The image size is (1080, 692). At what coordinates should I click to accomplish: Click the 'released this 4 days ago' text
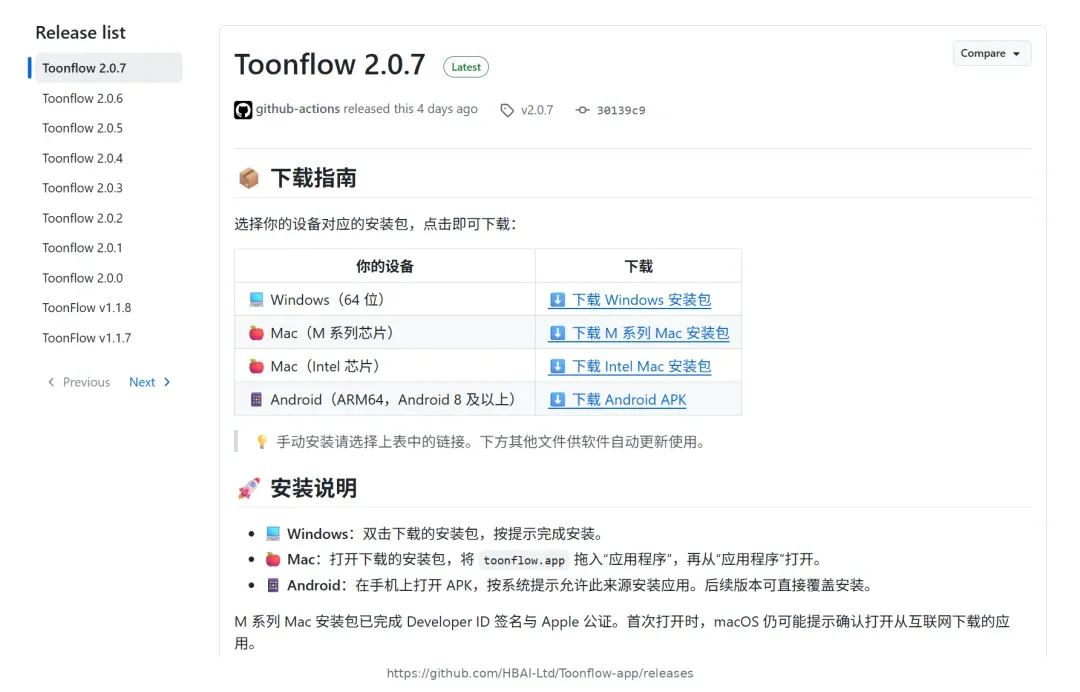[411, 109]
